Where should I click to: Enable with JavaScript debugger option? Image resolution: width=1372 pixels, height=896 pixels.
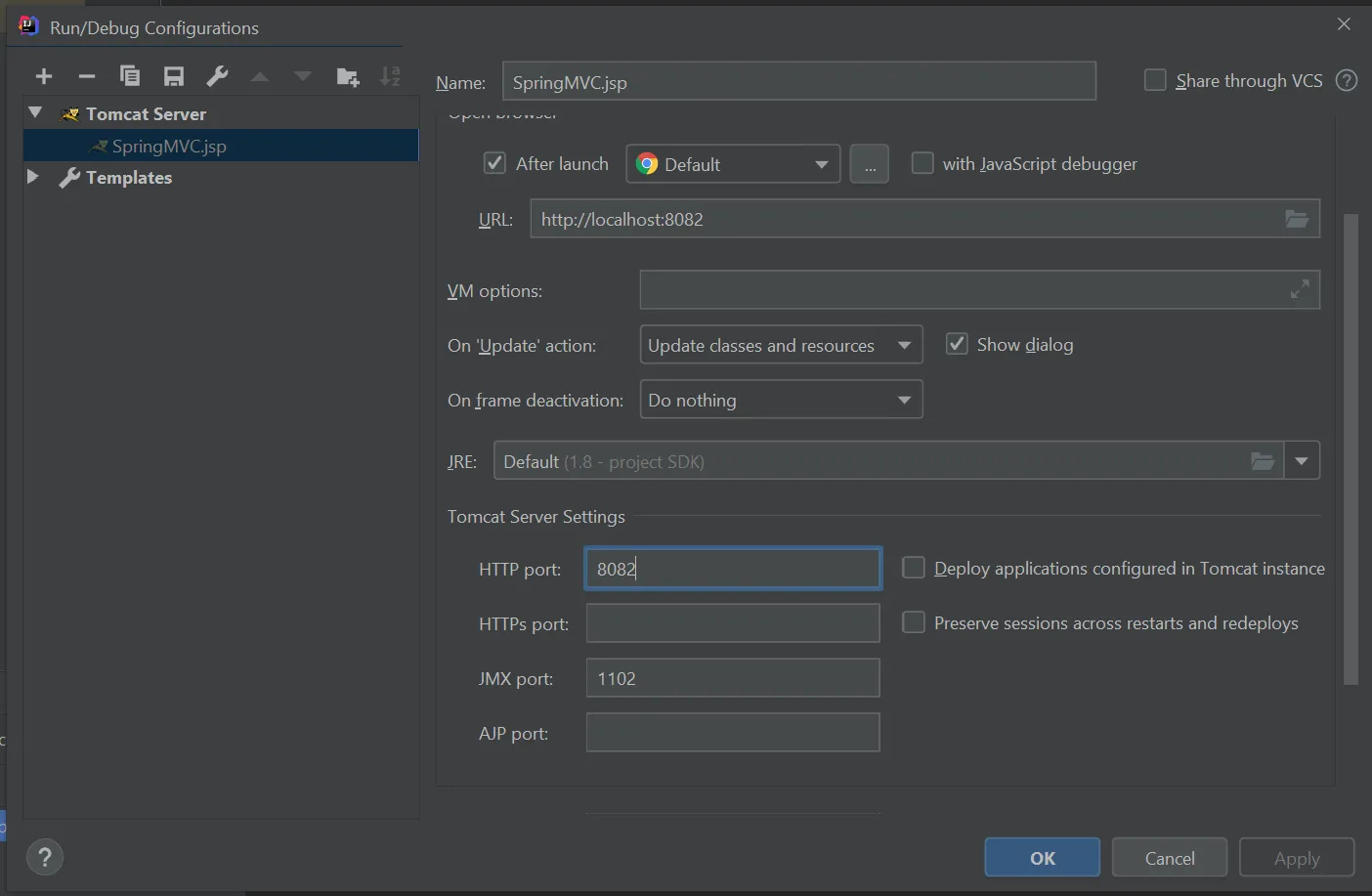click(922, 163)
